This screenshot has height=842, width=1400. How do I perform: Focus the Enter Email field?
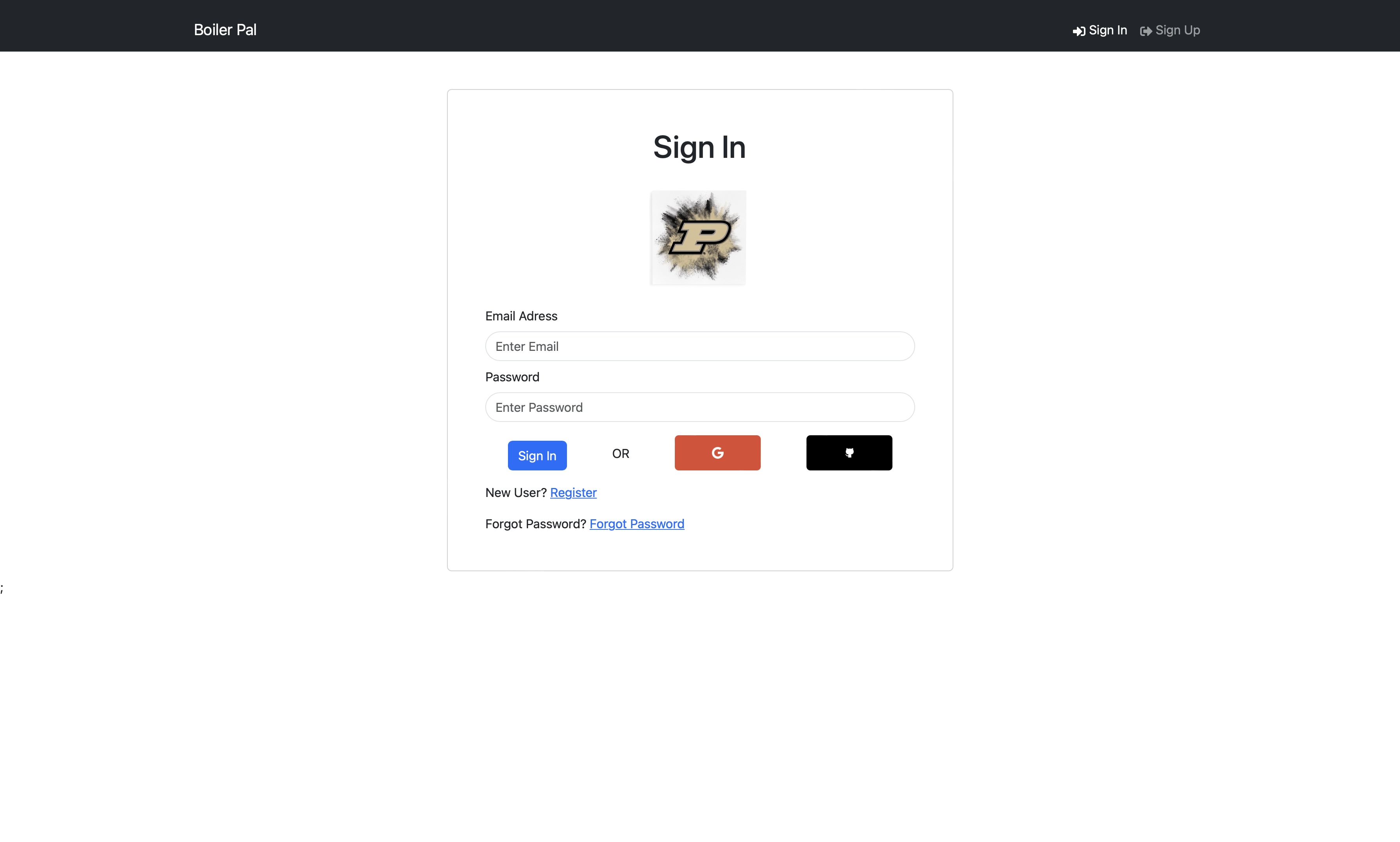tap(700, 346)
